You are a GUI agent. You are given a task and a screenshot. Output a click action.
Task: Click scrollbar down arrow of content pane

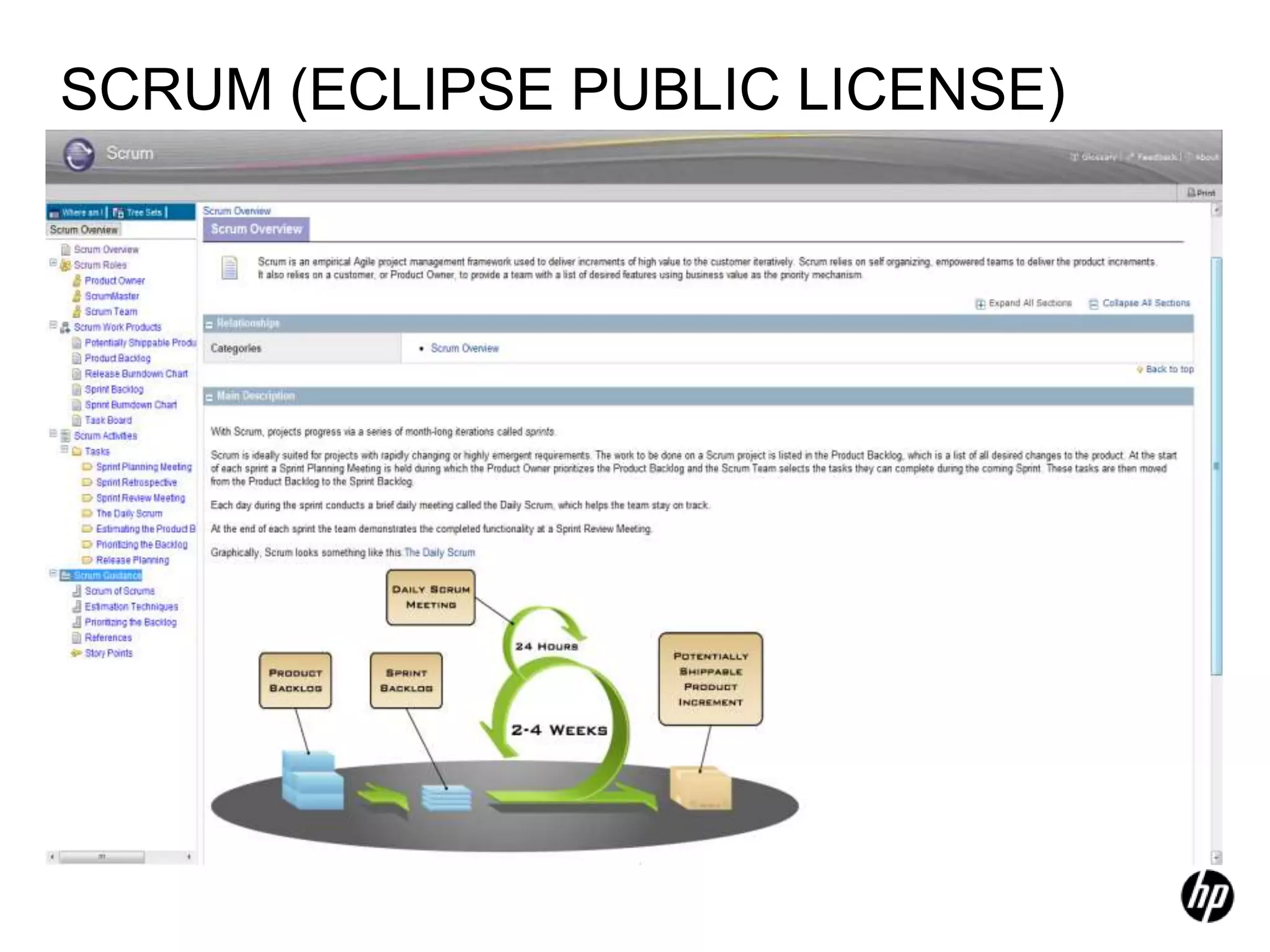pos(1217,858)
